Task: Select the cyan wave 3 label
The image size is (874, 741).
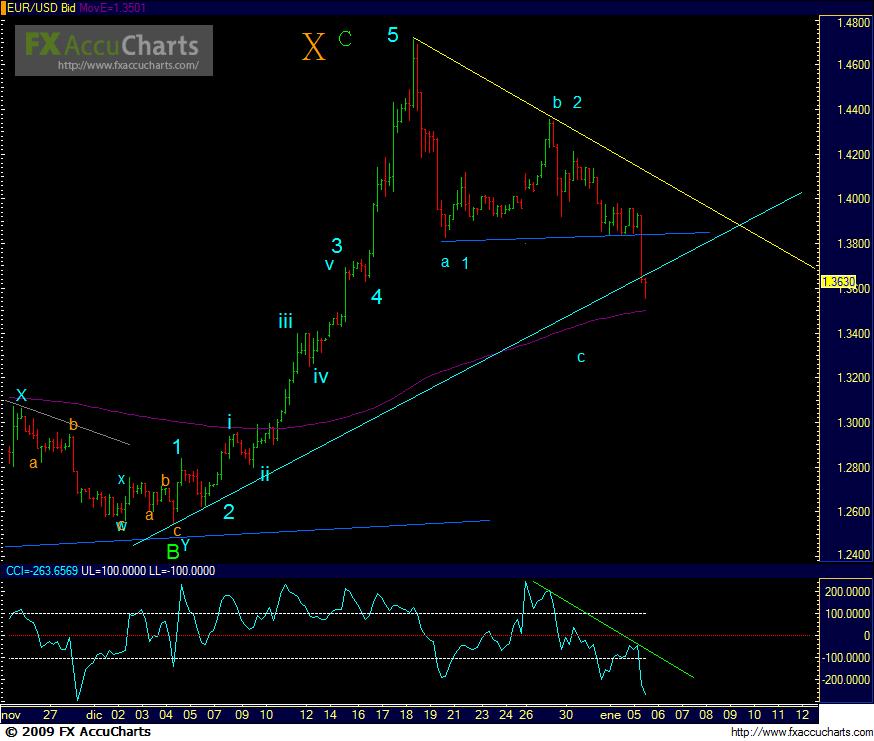Action: click(337, 245)
